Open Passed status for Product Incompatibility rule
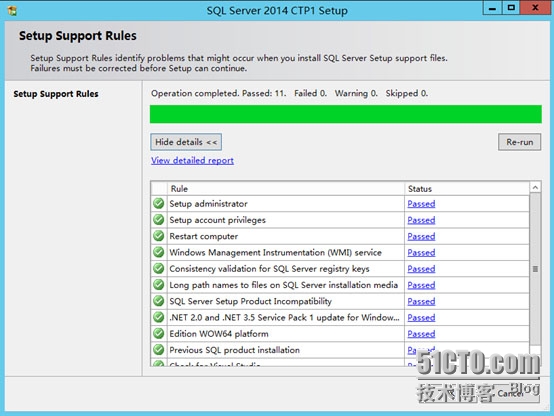The width and height of the screenshot is (554, 416). [421, 301]
